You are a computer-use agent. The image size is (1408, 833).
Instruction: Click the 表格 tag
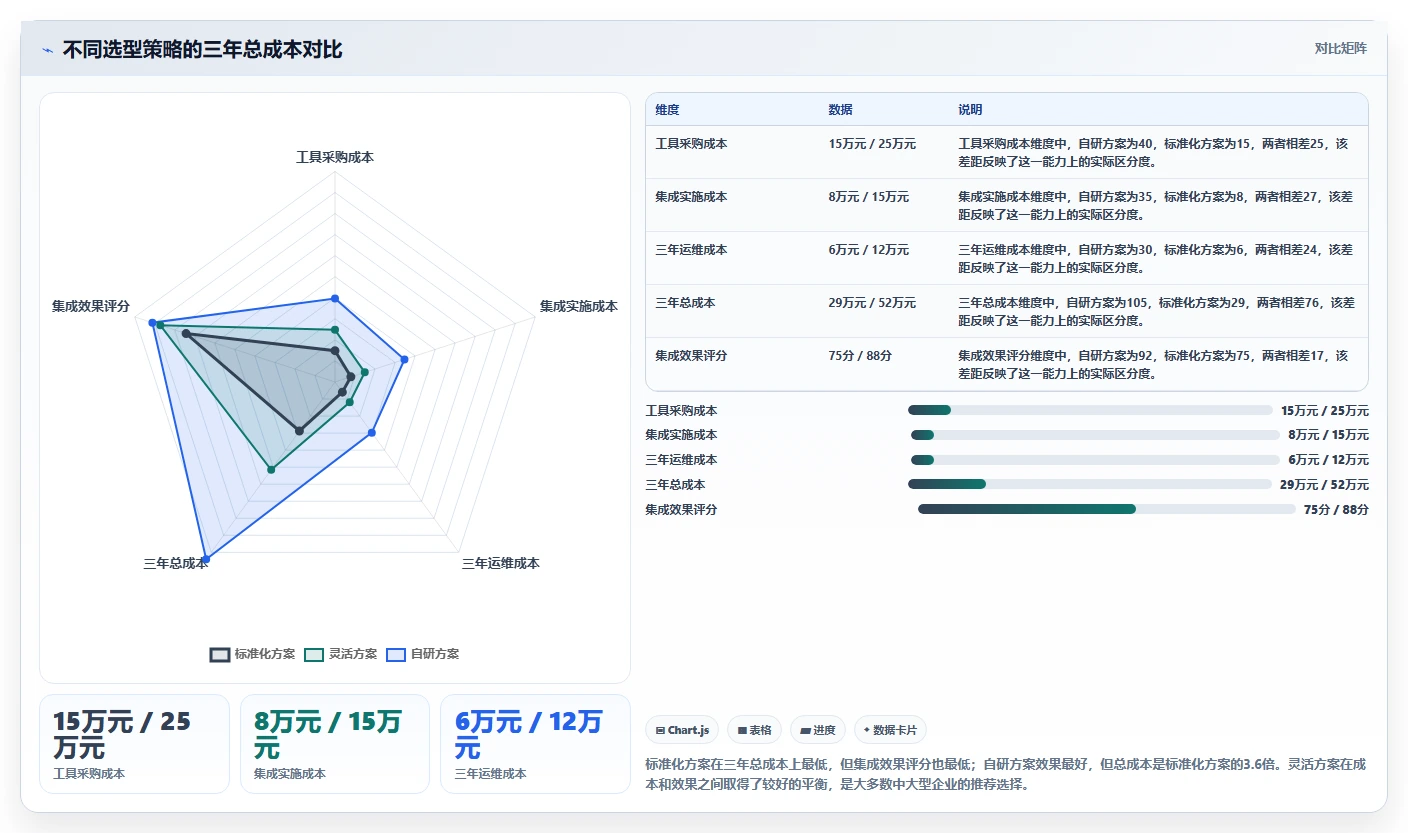tap(754, 730)
